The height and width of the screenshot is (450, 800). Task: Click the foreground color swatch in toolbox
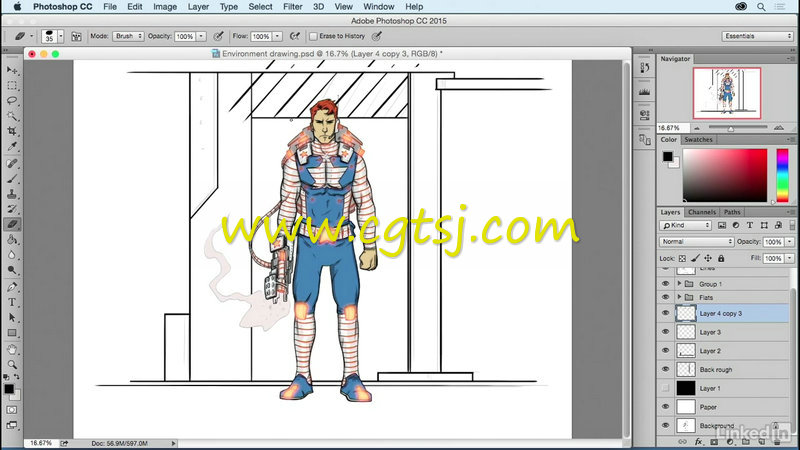point(9,389)
